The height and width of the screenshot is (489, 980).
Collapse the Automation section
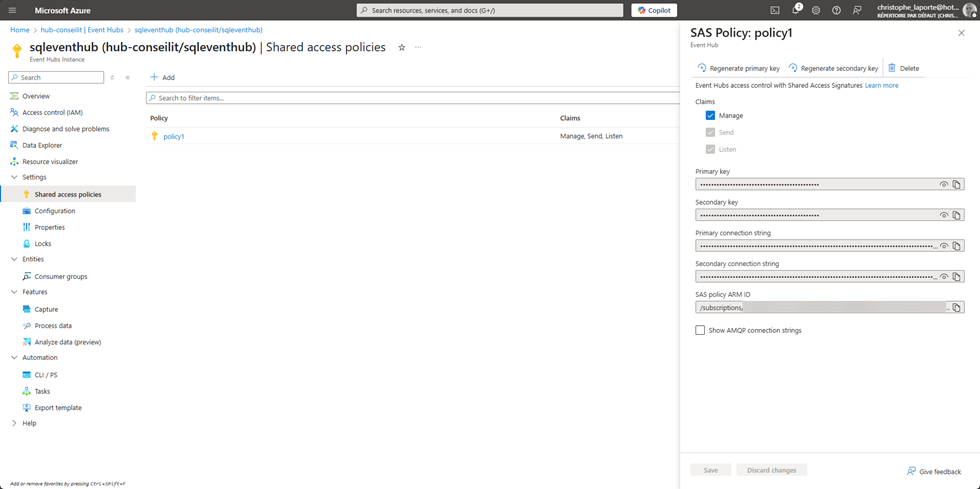click(15, 358)
